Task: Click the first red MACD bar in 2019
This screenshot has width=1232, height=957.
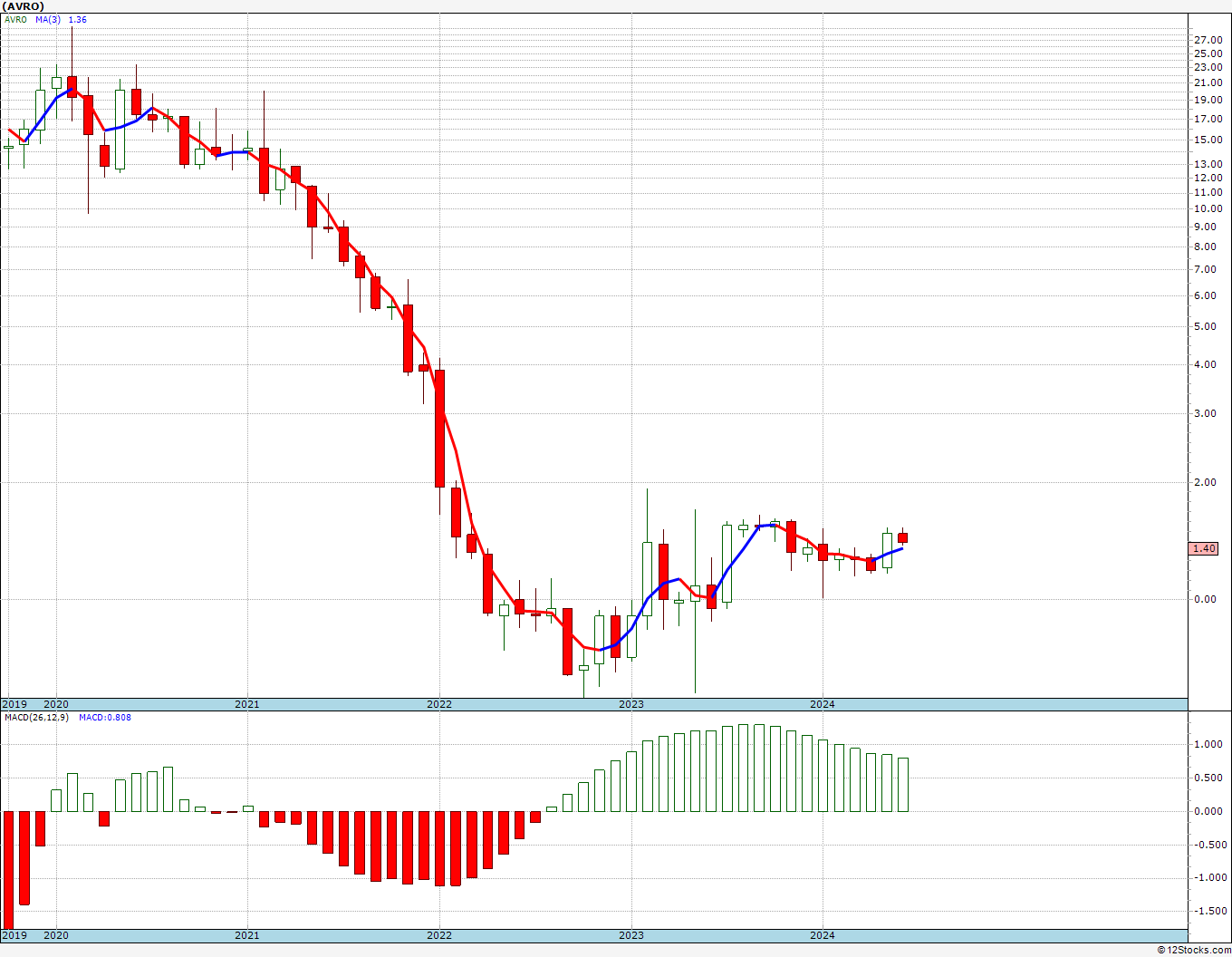Action: coord(8,868)
